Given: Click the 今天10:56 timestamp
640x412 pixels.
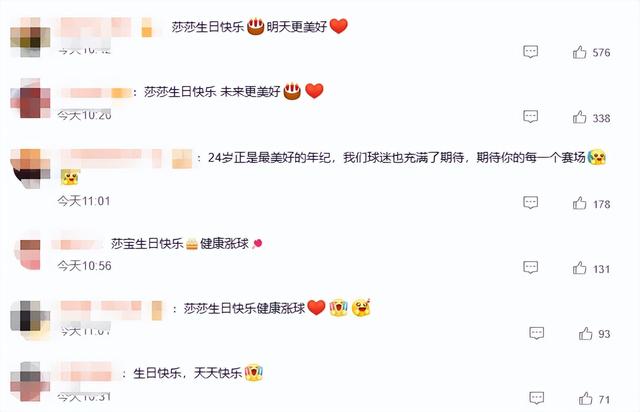Looking at the screenshot, I should (x=84, y=266).
